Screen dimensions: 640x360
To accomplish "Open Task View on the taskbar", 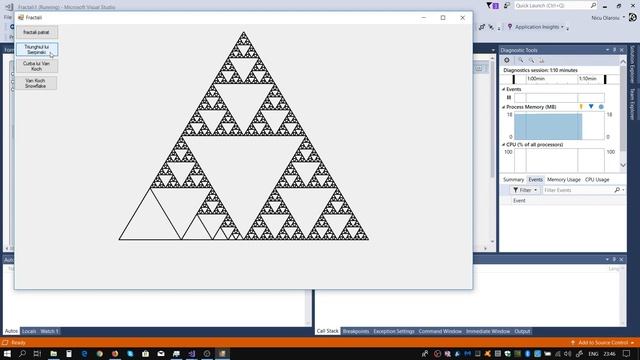I will click(x=37, y=353).
